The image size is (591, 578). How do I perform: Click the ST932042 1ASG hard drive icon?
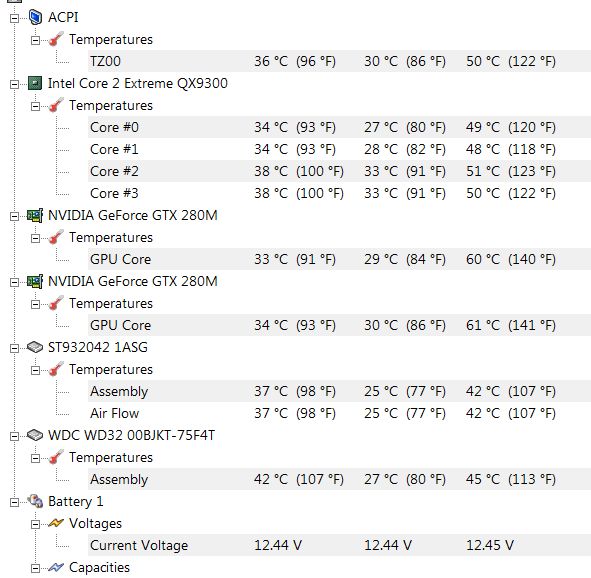35,347
